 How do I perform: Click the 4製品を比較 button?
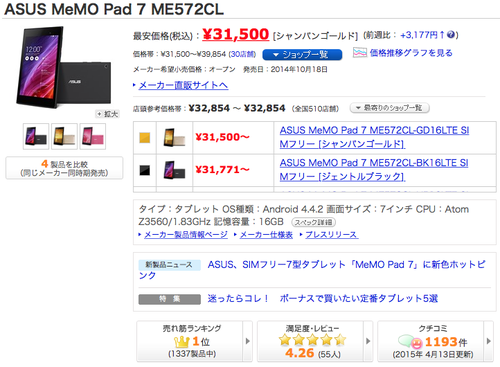64,168
